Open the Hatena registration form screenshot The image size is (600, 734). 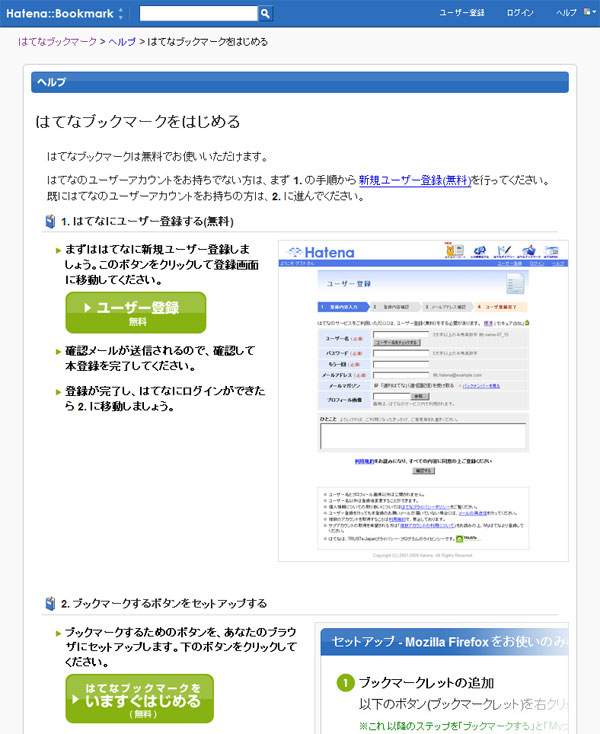click(x=423, y=401)
